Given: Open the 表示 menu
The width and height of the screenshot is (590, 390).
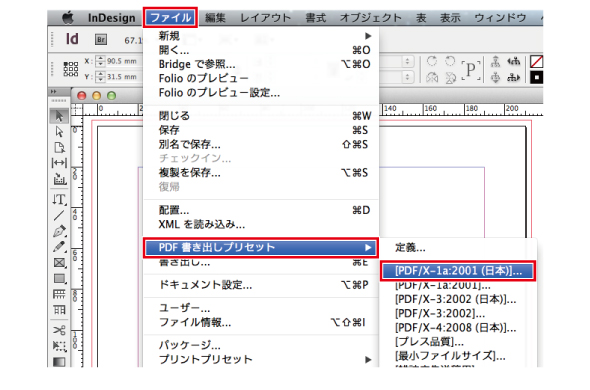Looking at the screenshot, I should click(450, 18).
